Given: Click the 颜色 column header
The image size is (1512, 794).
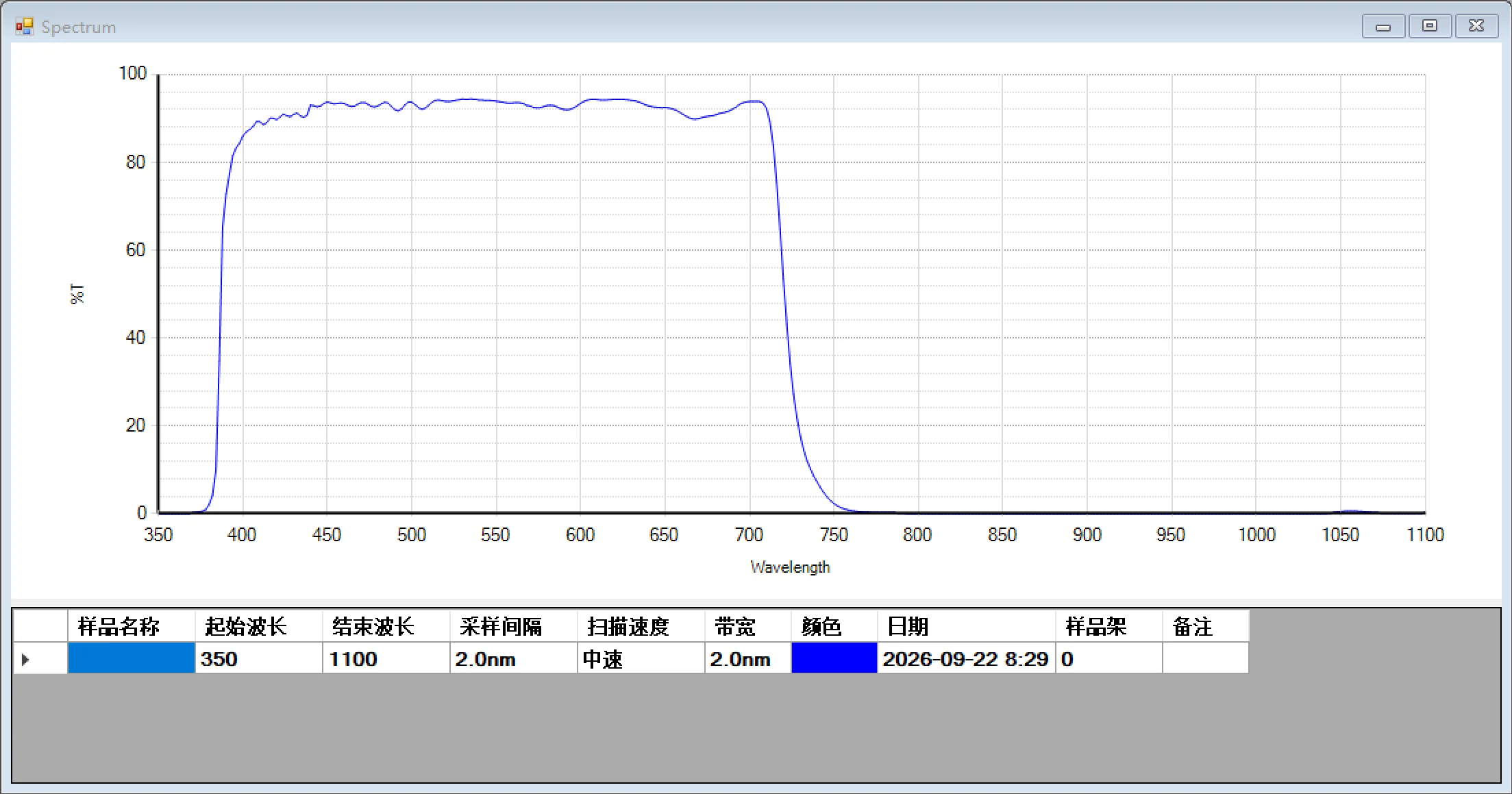Looking at the screenshot, I should [x=834, y=625].
